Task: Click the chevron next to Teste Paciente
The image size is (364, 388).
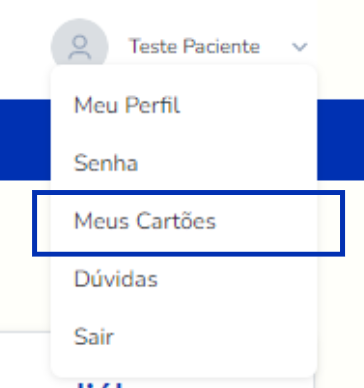Action: [x=299, y=47]
